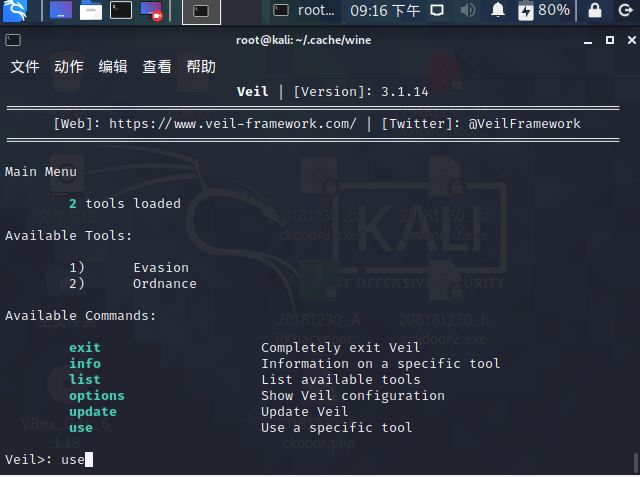The image size is (640, 477).
Task: Switch to the root... taskbar window entry
Action: point(304,10)
